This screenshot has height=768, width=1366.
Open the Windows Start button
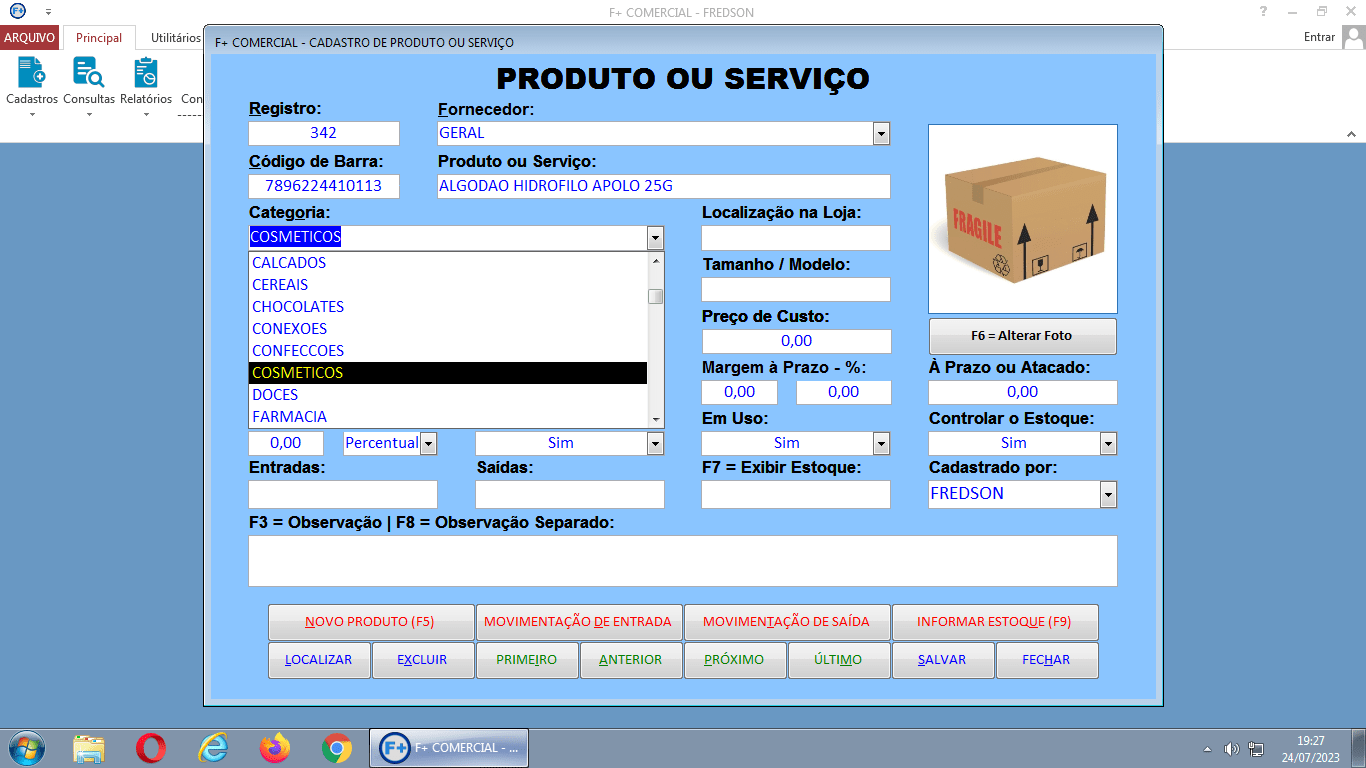(25, 748)
